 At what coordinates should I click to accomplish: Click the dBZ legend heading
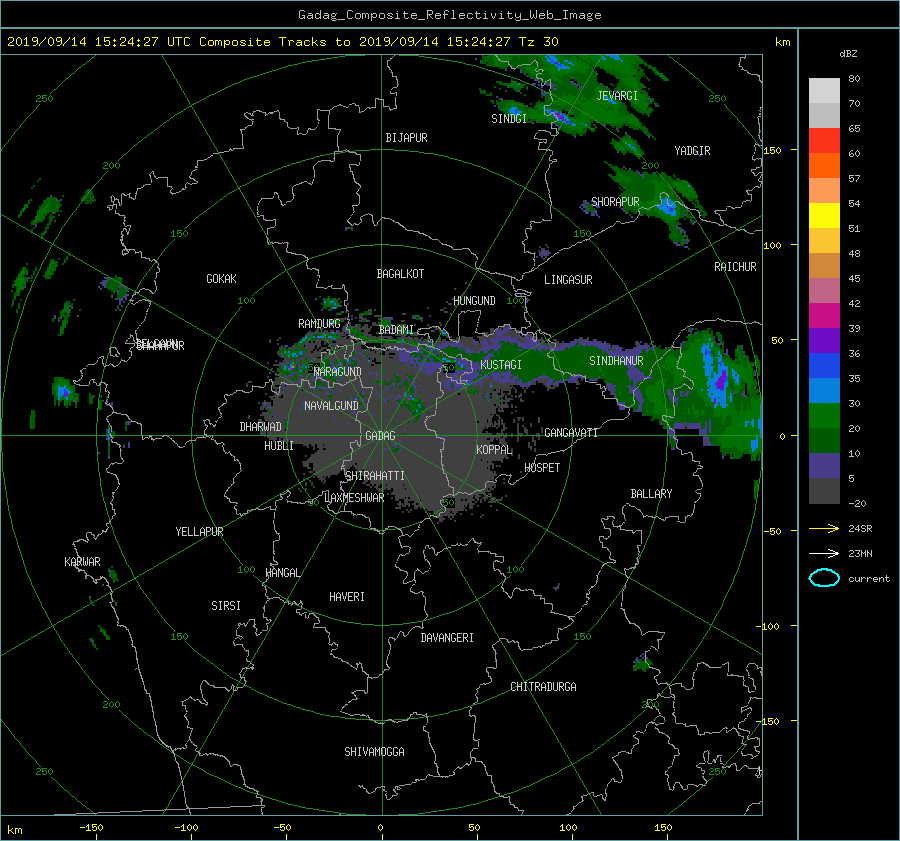coord(848,53)
